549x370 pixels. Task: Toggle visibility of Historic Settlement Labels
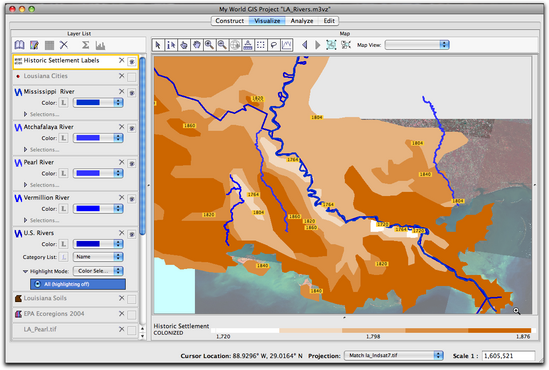pyautogui.click(x=132, y=62)
